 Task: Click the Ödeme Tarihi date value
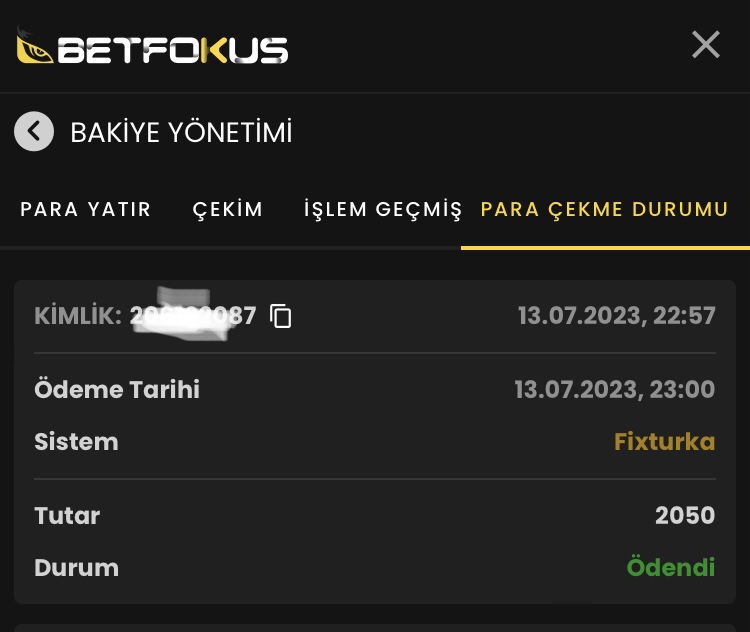615,389
